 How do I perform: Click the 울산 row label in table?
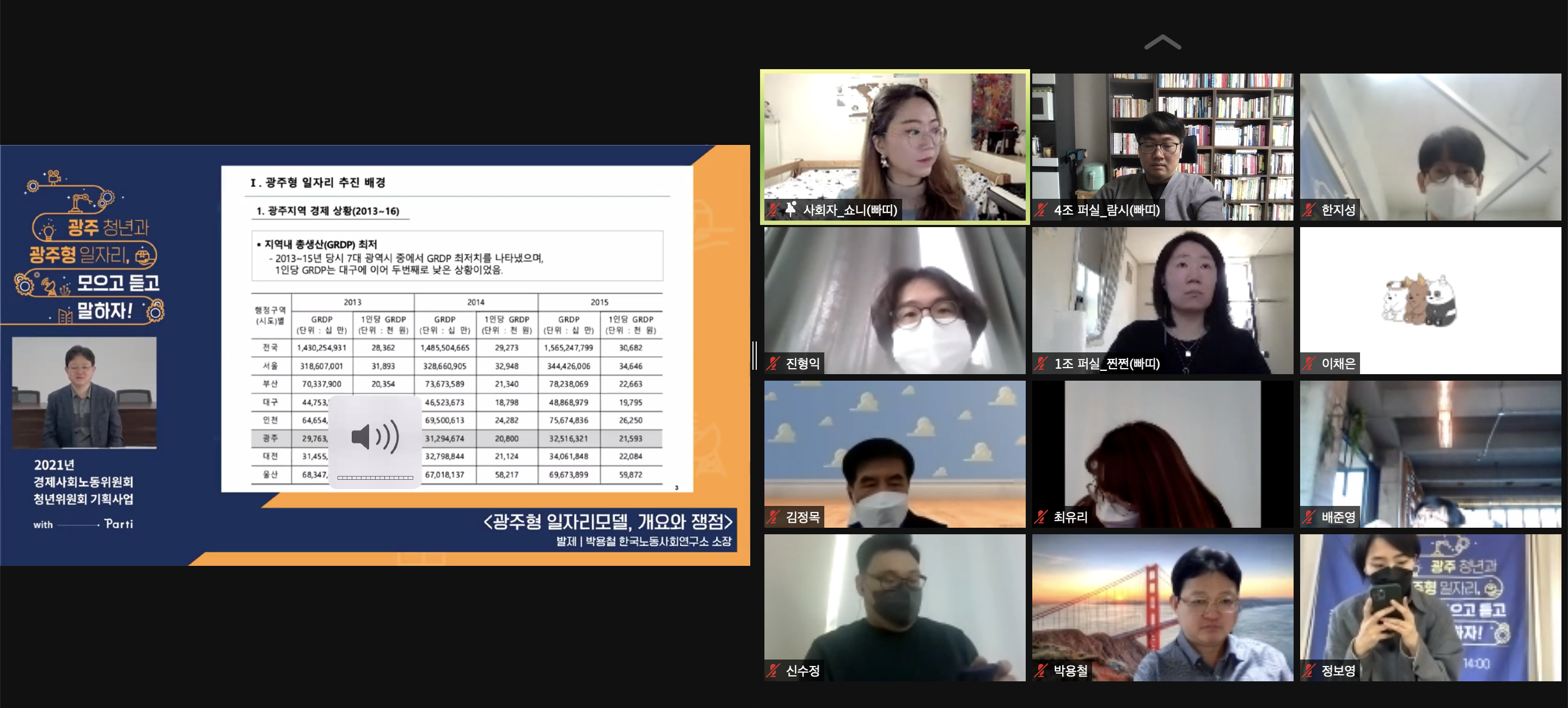point(270,474)
